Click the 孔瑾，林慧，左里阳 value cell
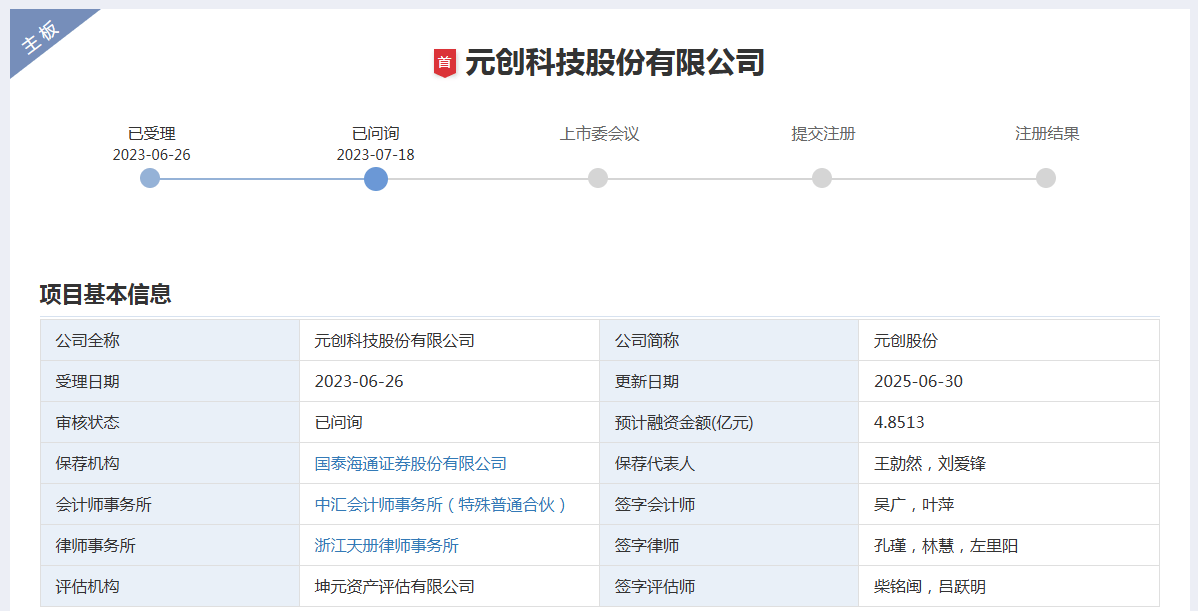Image resolution: width=1198 pixels, height=611 pixels. 1009,546
